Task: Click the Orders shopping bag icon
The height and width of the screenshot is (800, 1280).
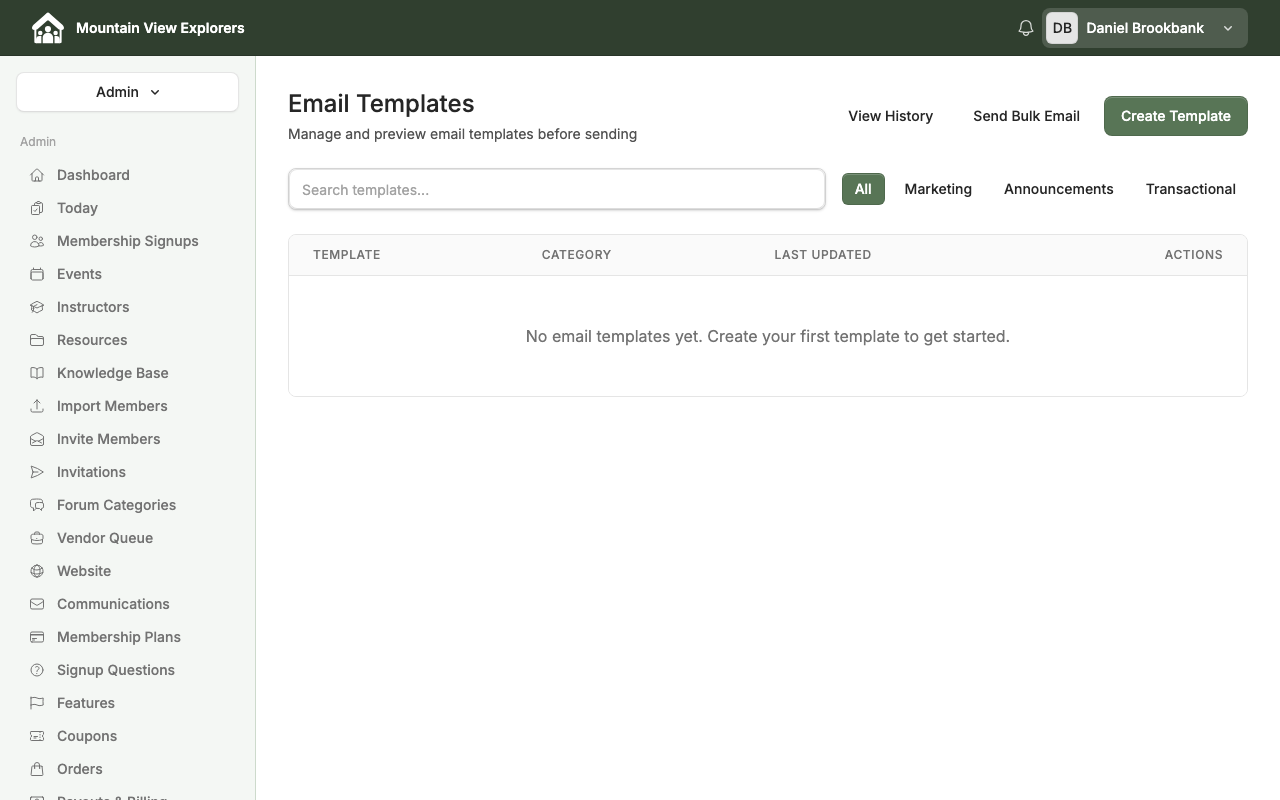Action: coord(37,769)
